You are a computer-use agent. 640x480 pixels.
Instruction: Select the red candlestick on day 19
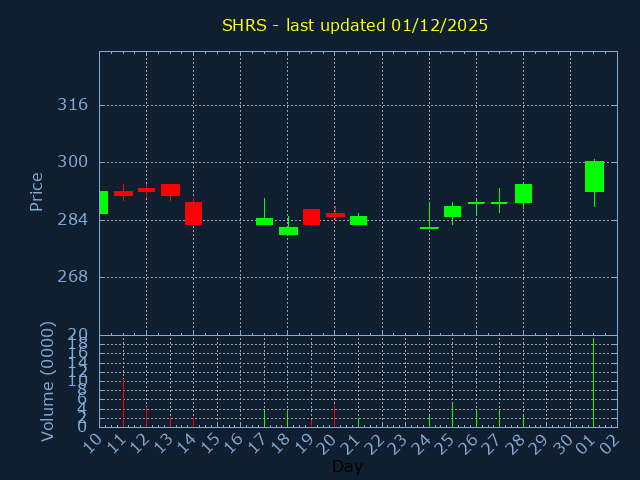coord(311,217)
